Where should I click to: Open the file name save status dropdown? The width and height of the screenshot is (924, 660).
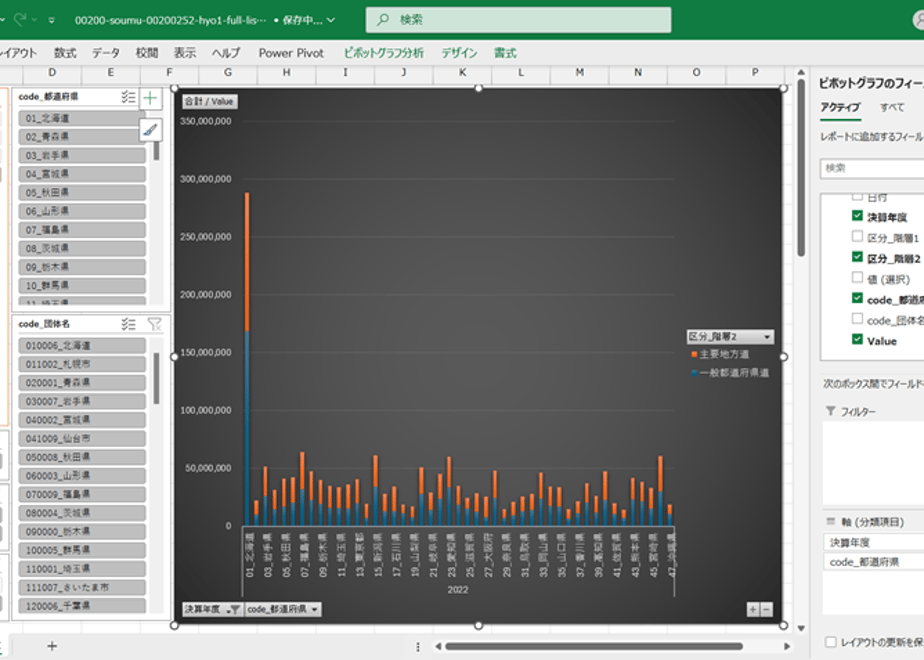tap(331, 20)
